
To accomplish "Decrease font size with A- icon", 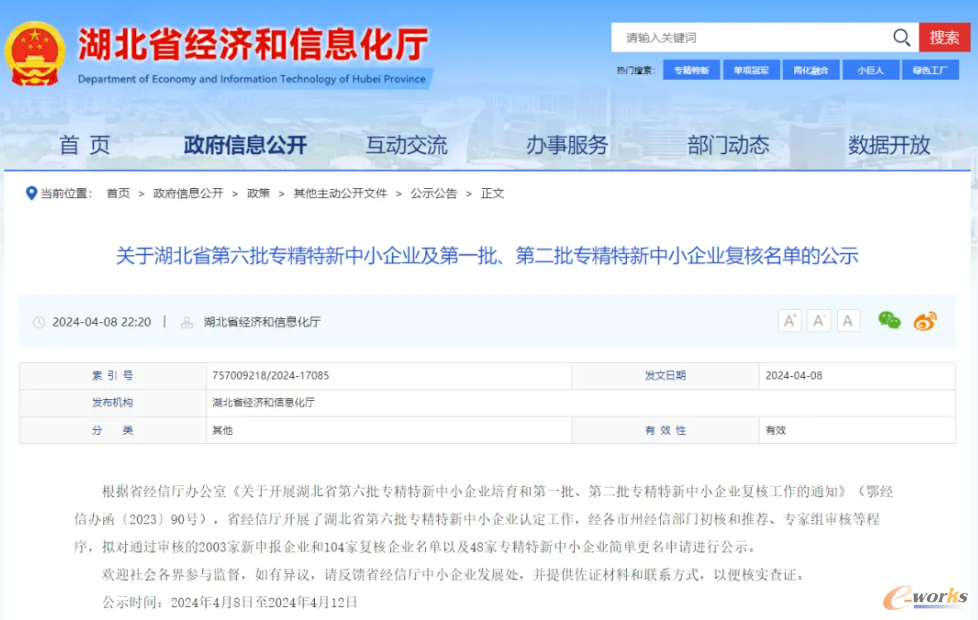I will (820, 321).
